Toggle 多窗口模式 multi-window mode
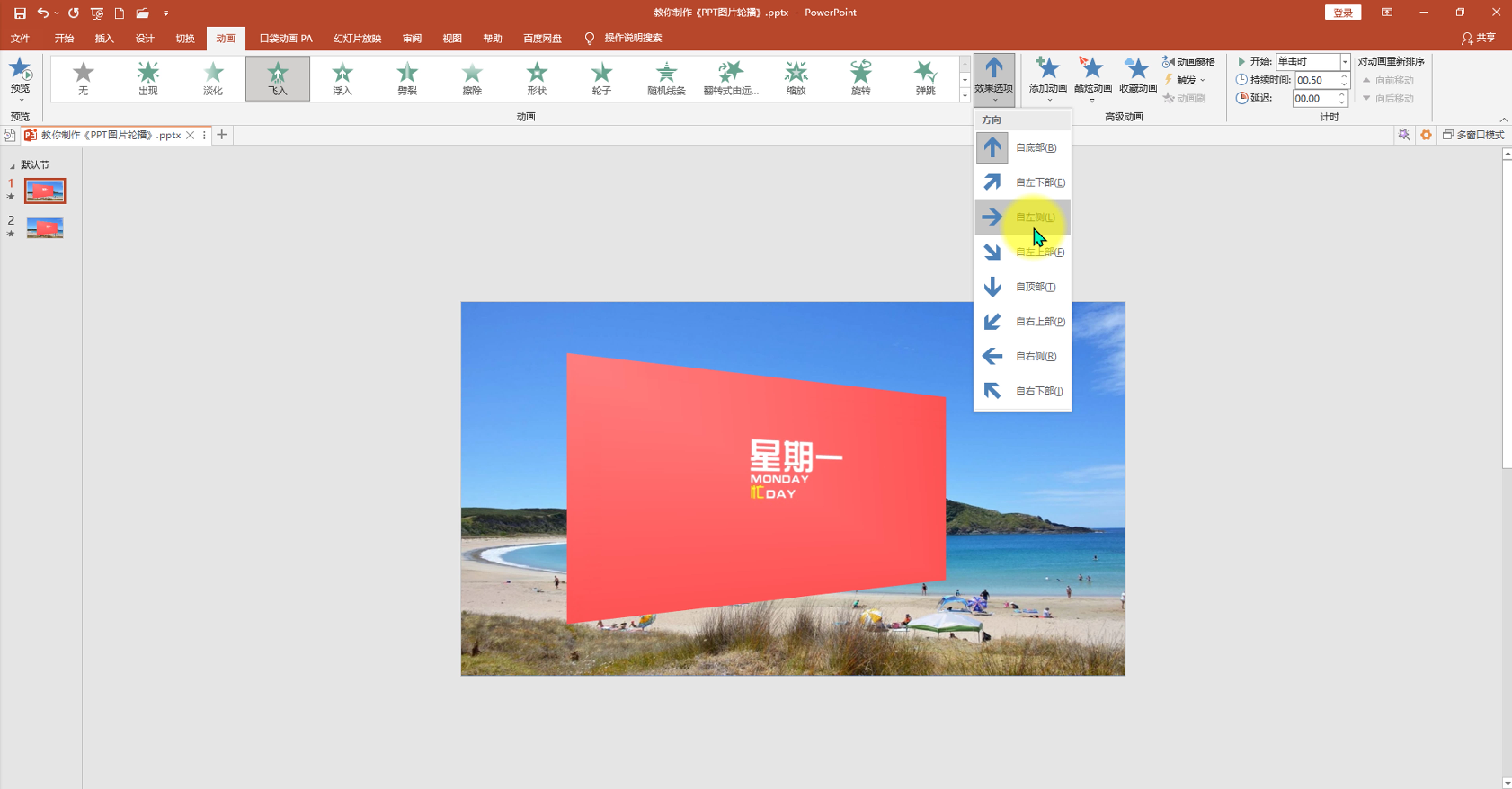The width and height of the screenshot is (1512, 789). (x=1472, y=135)
